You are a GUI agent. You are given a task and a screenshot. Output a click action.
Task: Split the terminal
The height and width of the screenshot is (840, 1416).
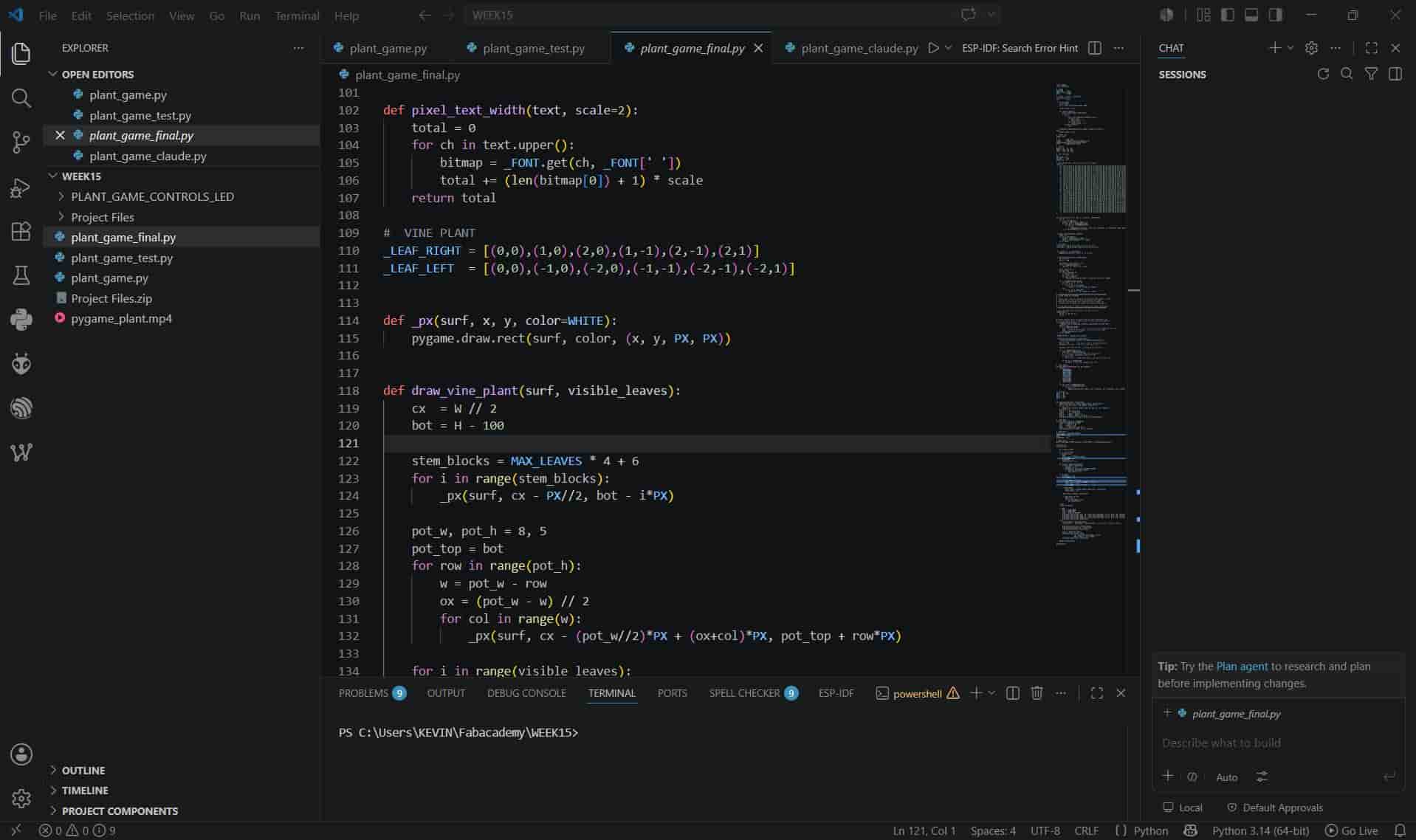[1013, 693]
